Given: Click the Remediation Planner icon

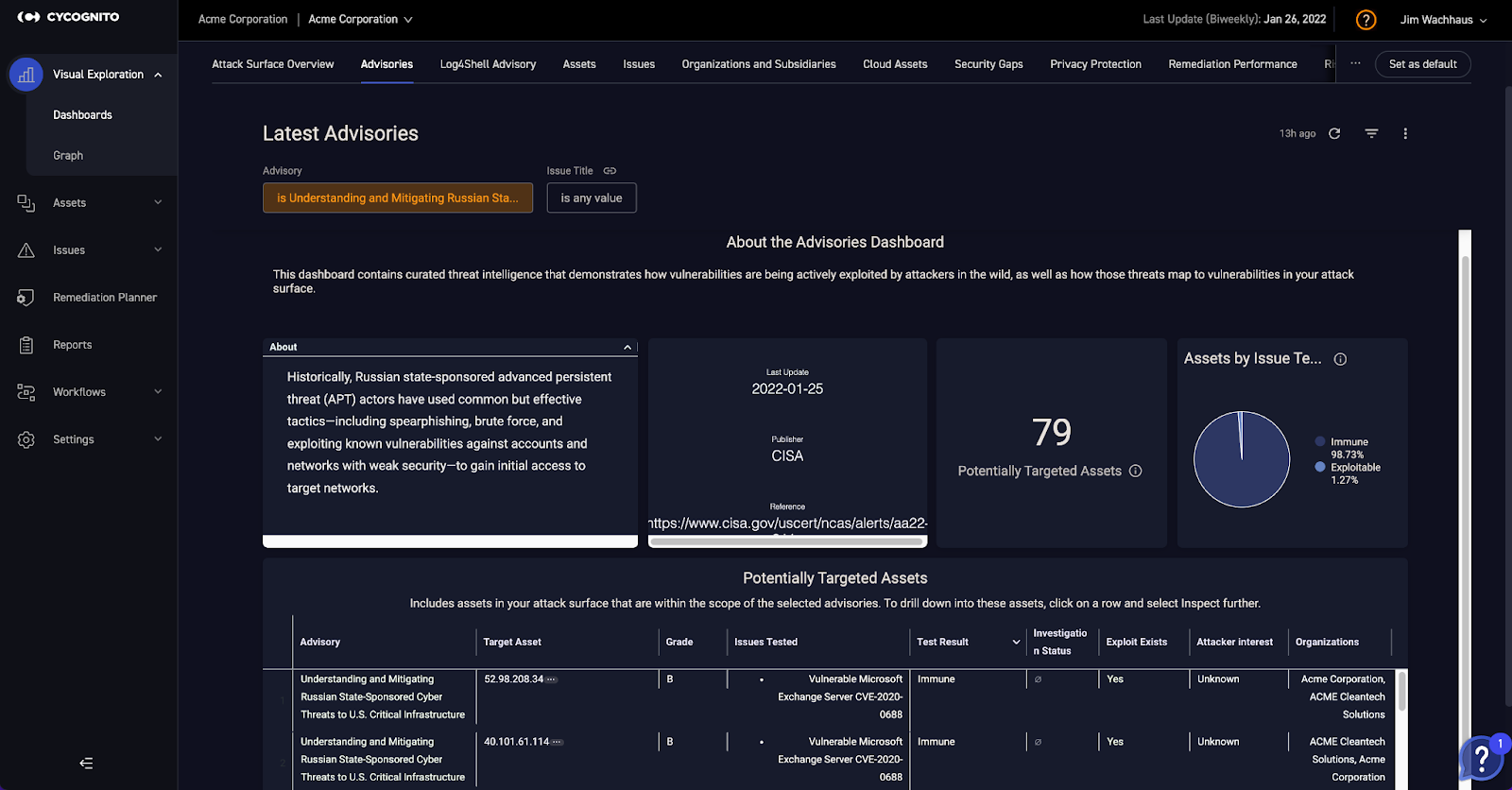Looking at the screenshot, I should 26,298.
